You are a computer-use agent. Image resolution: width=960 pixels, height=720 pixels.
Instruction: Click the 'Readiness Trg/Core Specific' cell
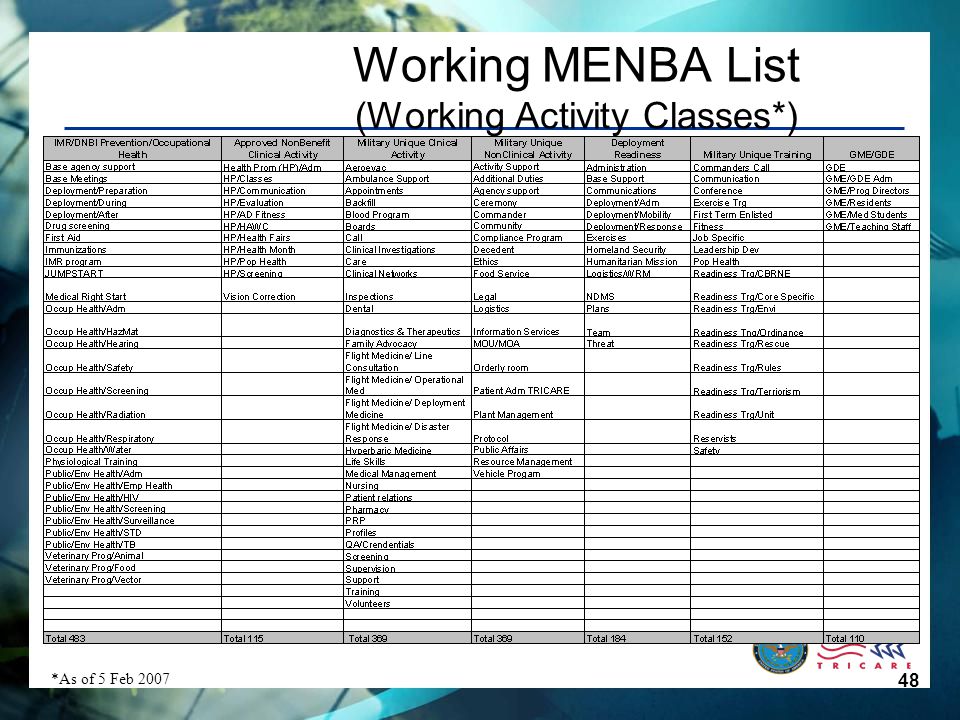[757, 291]
